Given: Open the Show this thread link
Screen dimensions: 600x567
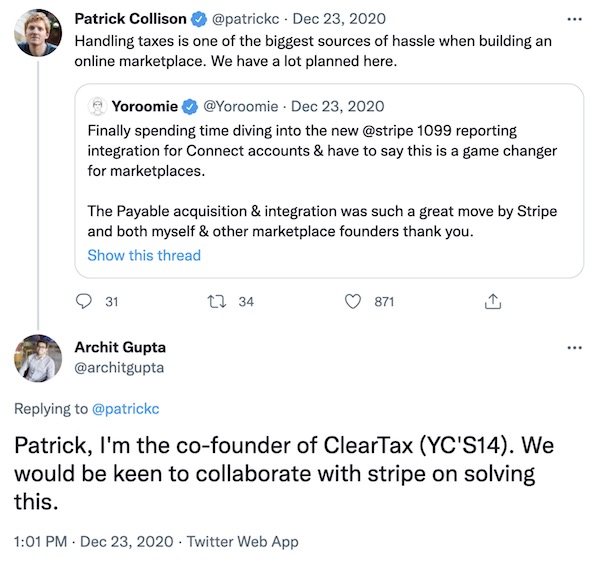Looking at the screenshot, I should tap(144, 255).
